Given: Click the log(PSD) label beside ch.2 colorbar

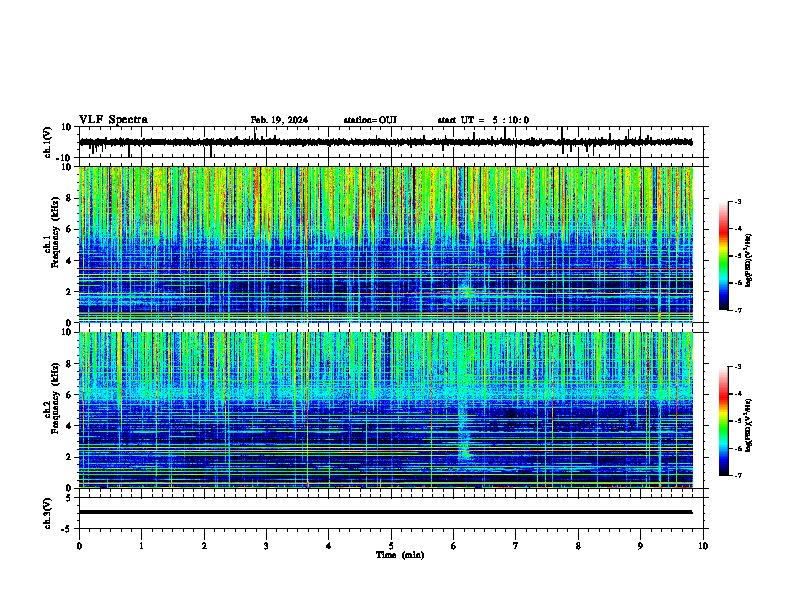Looking at the screenshot, I should (748, 425).
